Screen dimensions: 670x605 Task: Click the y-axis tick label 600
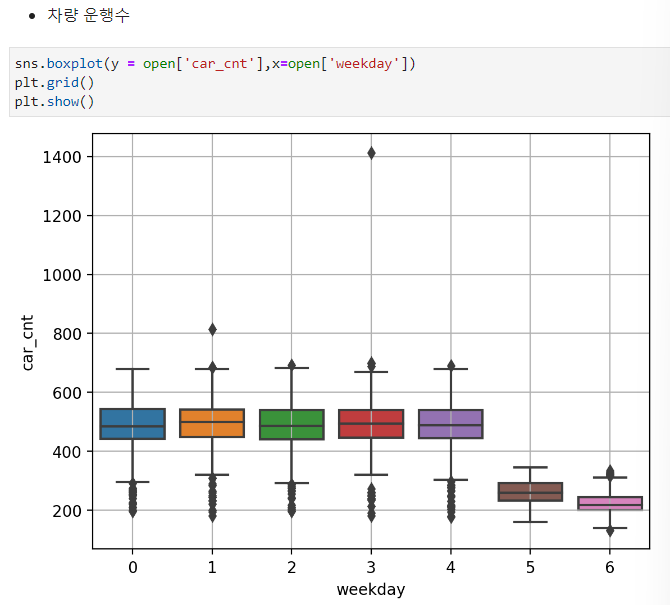click(x=67, y=393)
